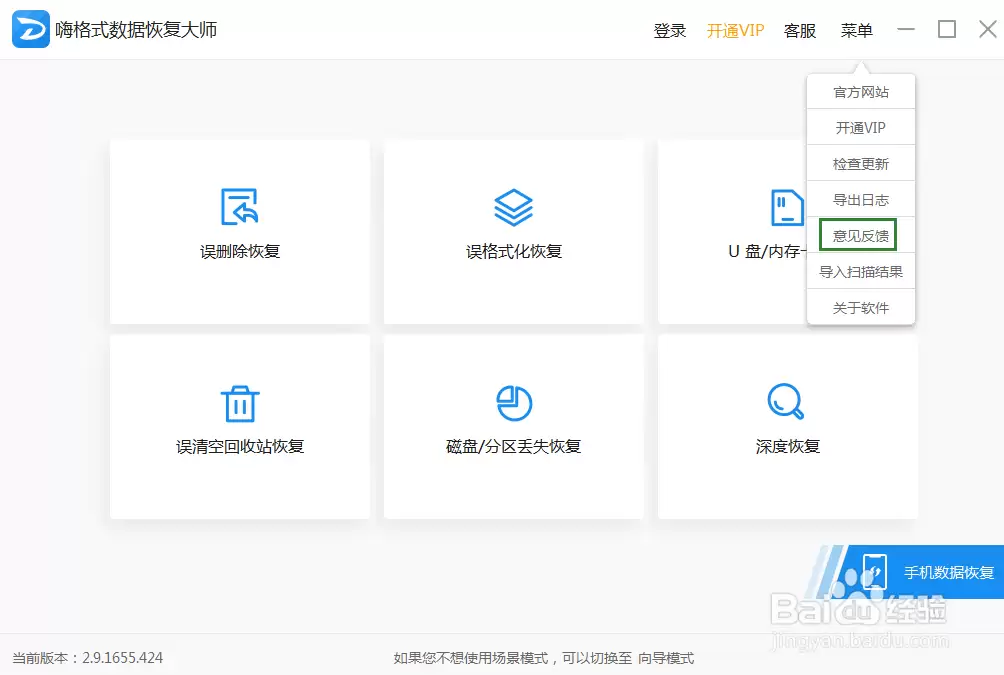Click the app logo in title bar
The width and height of the screenshot is (1004, 675).
pyautogui.click(x=31, y=30)
